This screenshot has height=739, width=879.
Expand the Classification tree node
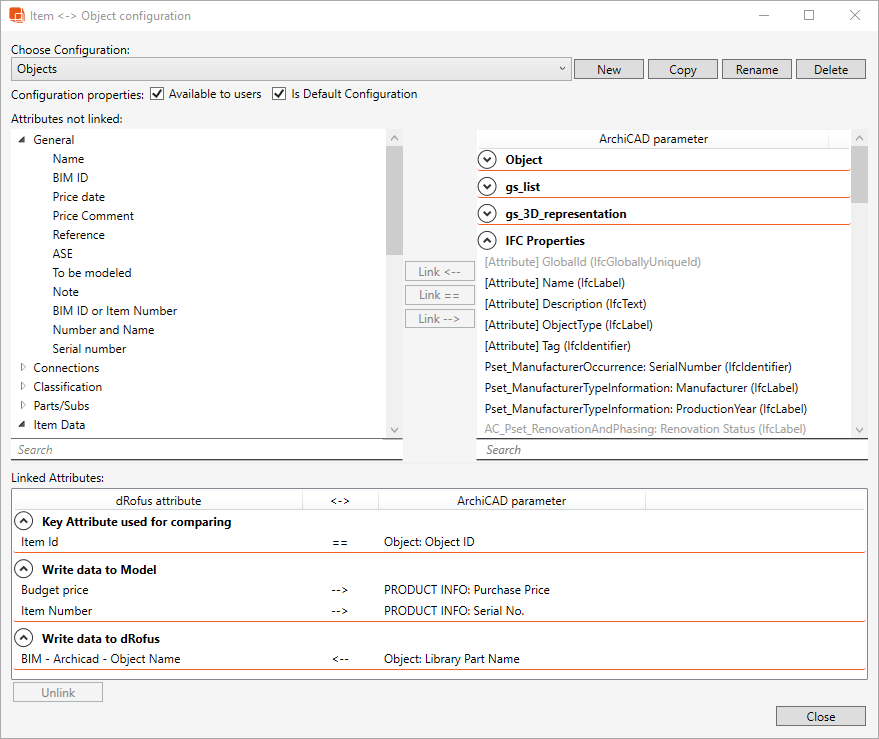(23, 387)
